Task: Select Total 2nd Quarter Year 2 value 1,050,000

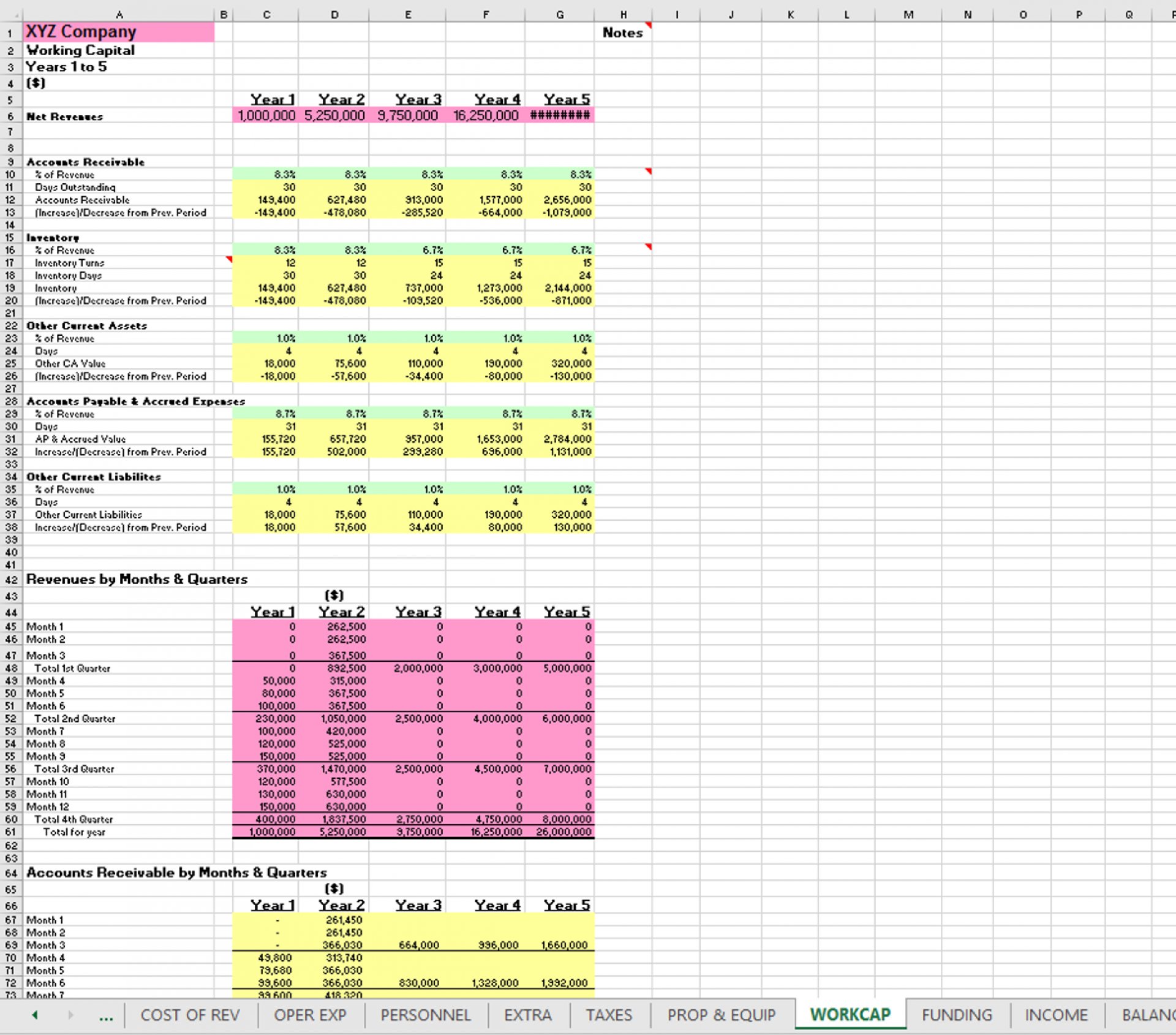Action: (334, 718)
